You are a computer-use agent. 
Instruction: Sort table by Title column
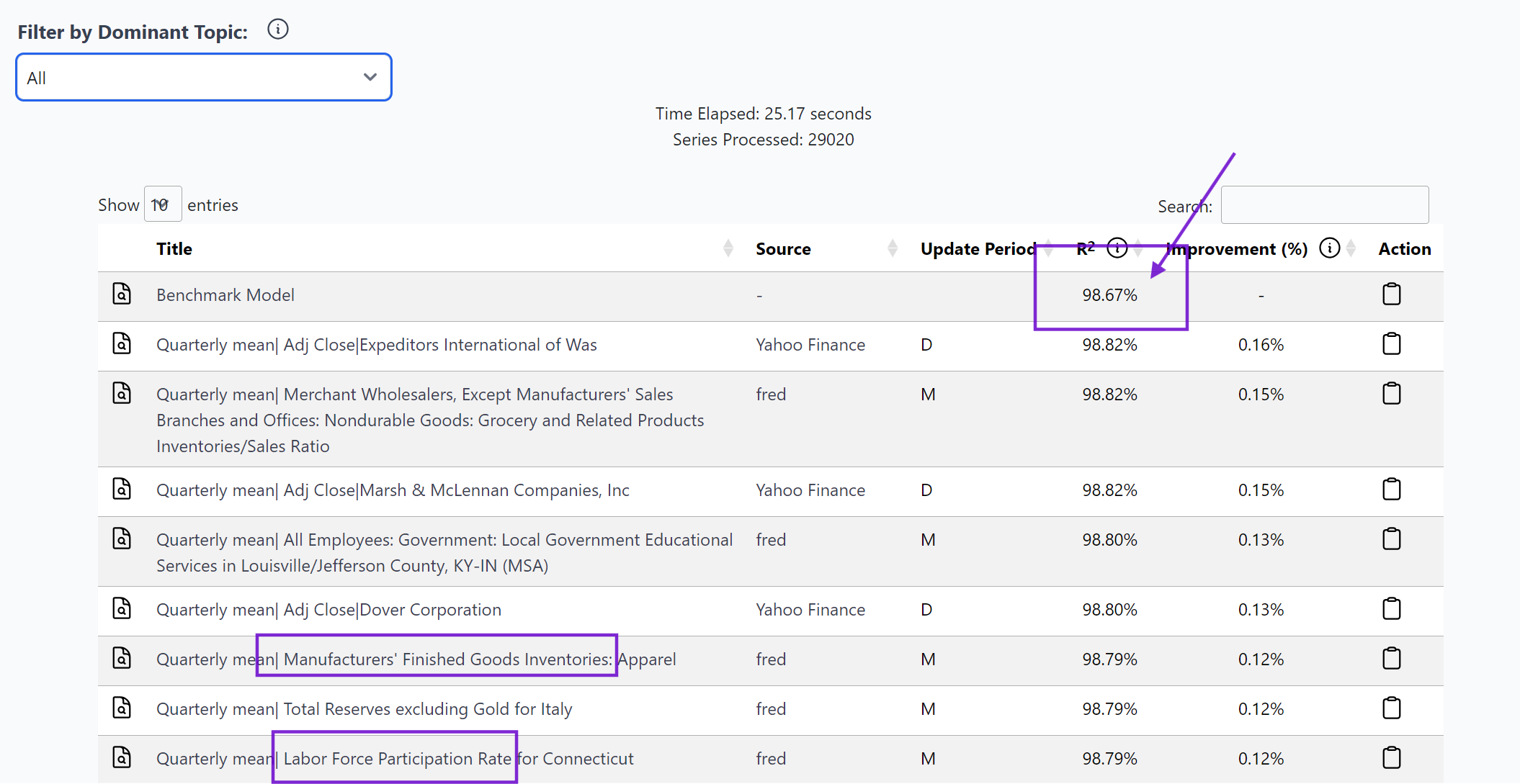tap(728, 248)
